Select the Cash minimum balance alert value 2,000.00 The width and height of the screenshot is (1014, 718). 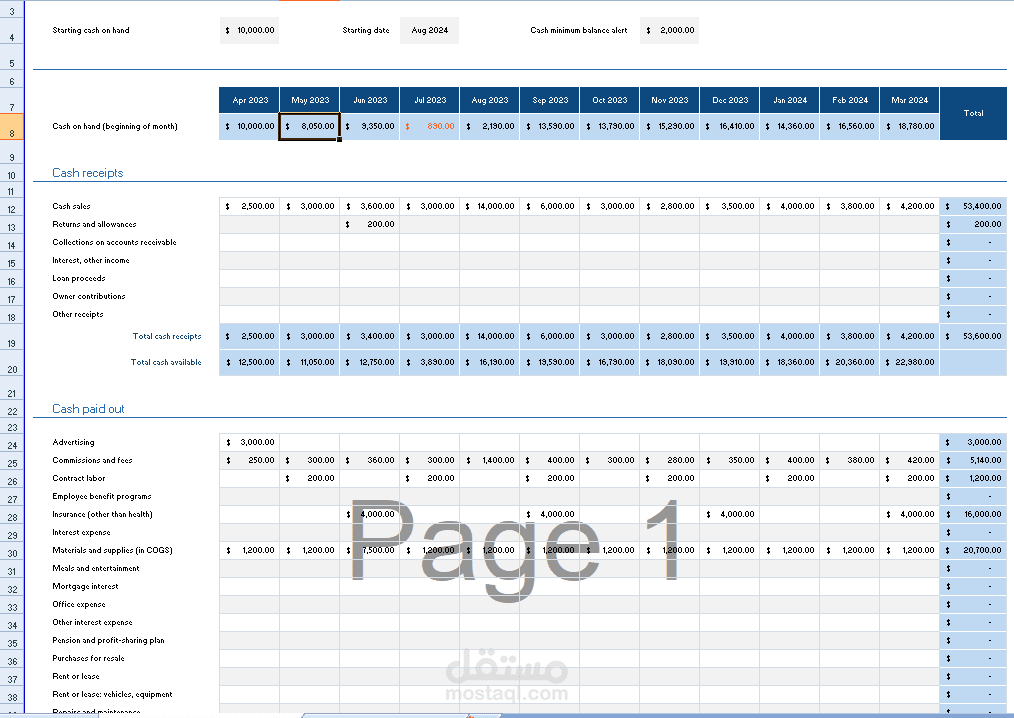[x=669, y=30]
